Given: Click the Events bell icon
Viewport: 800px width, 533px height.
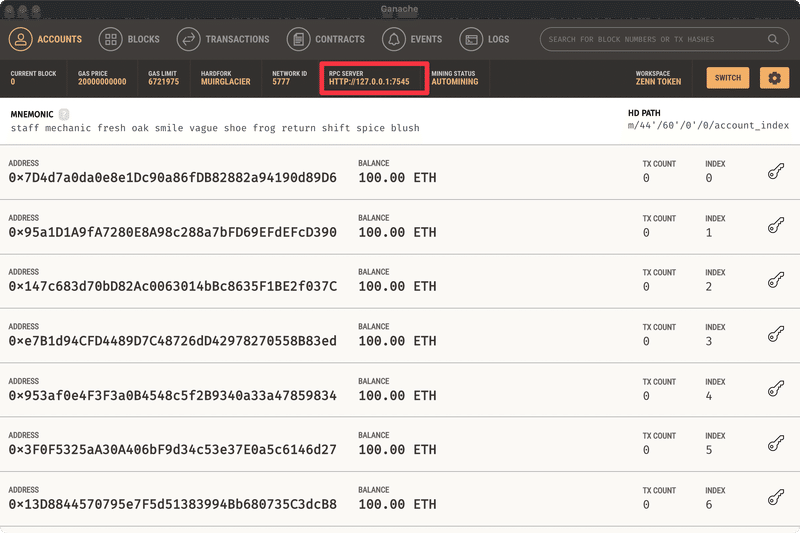Looking at the screenshot, I should (394, 39).
